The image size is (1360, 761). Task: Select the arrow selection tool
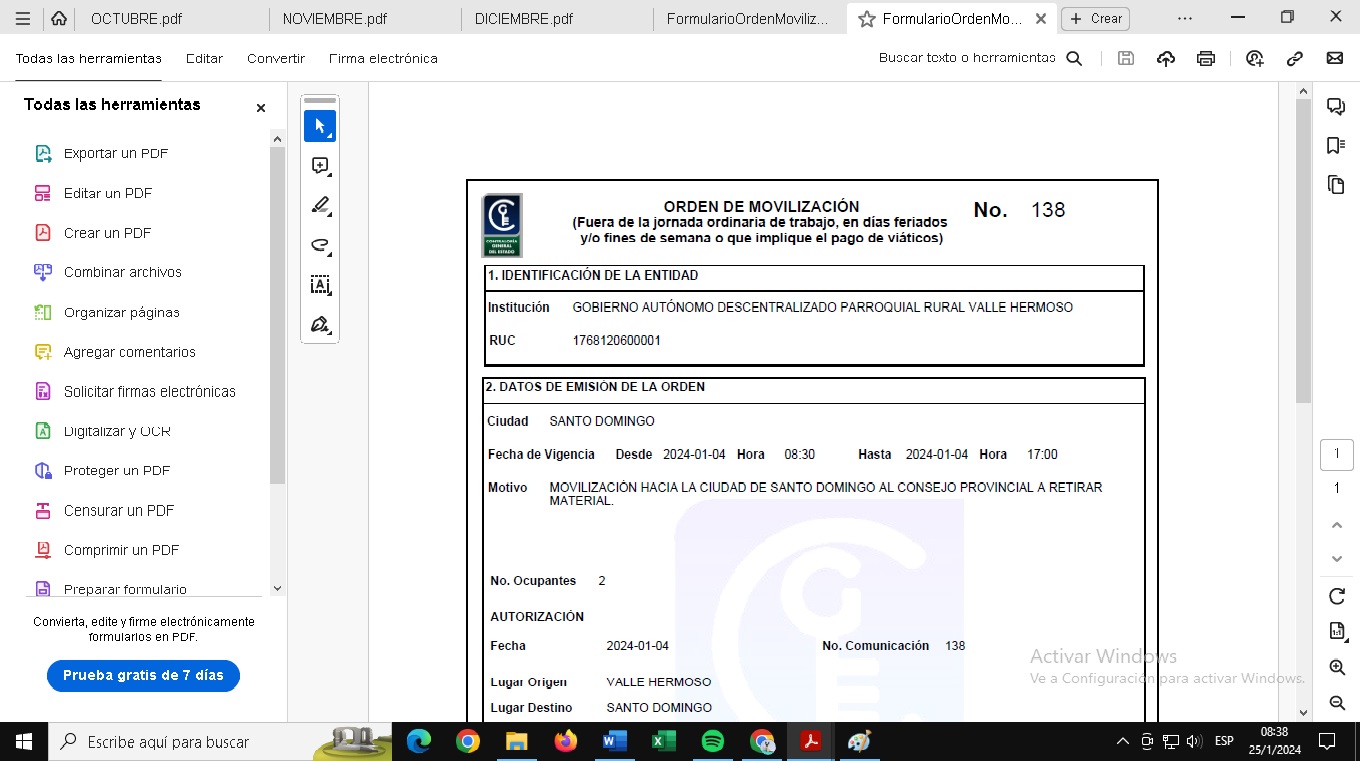tap(320, 126)
